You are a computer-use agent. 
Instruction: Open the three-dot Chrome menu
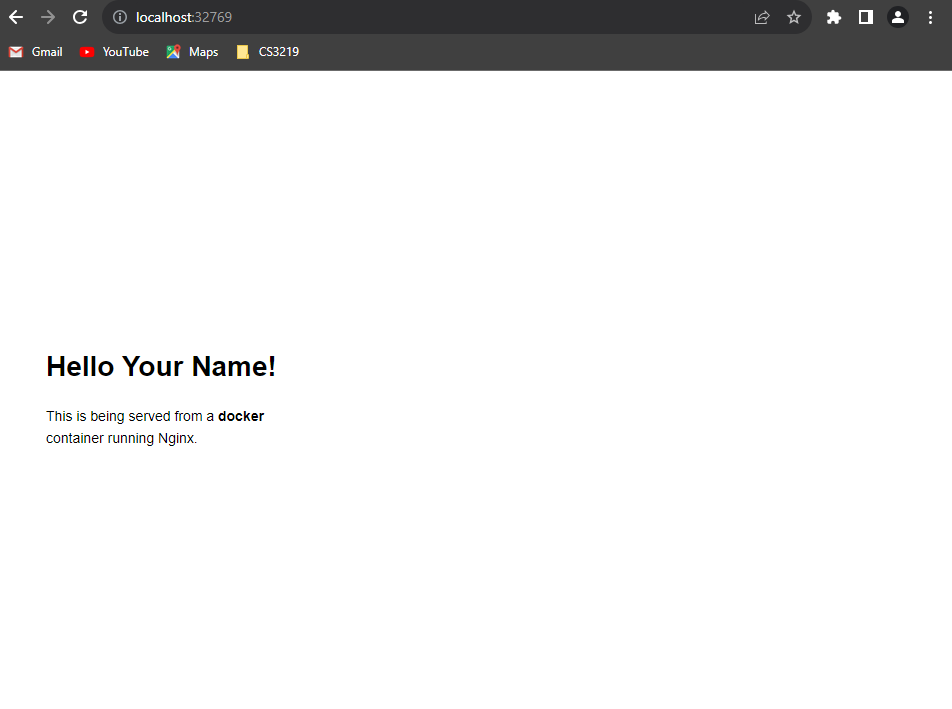(930, 17)
